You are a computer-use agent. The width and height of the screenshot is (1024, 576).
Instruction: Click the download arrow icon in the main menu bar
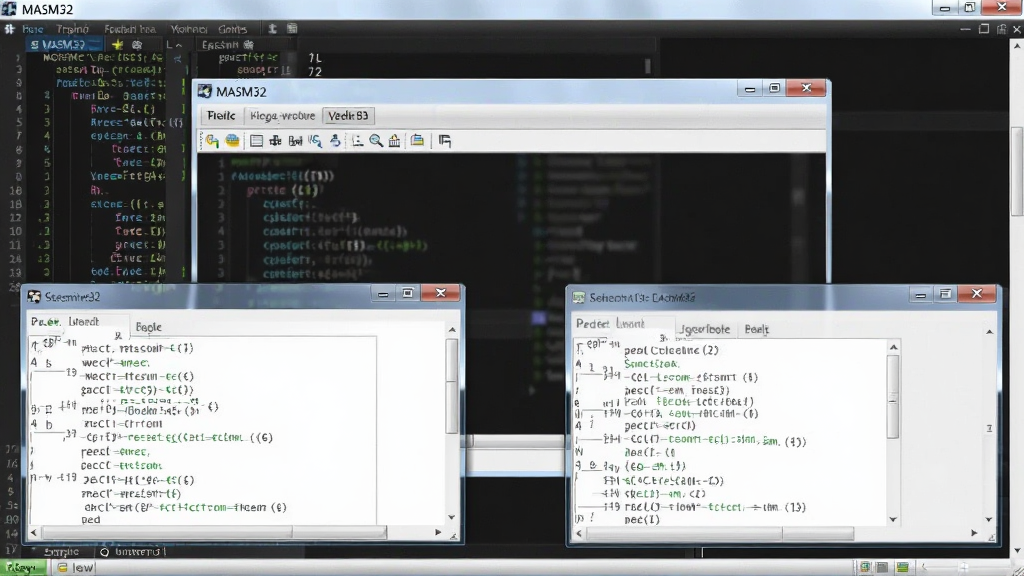click(x=272, y=29)
